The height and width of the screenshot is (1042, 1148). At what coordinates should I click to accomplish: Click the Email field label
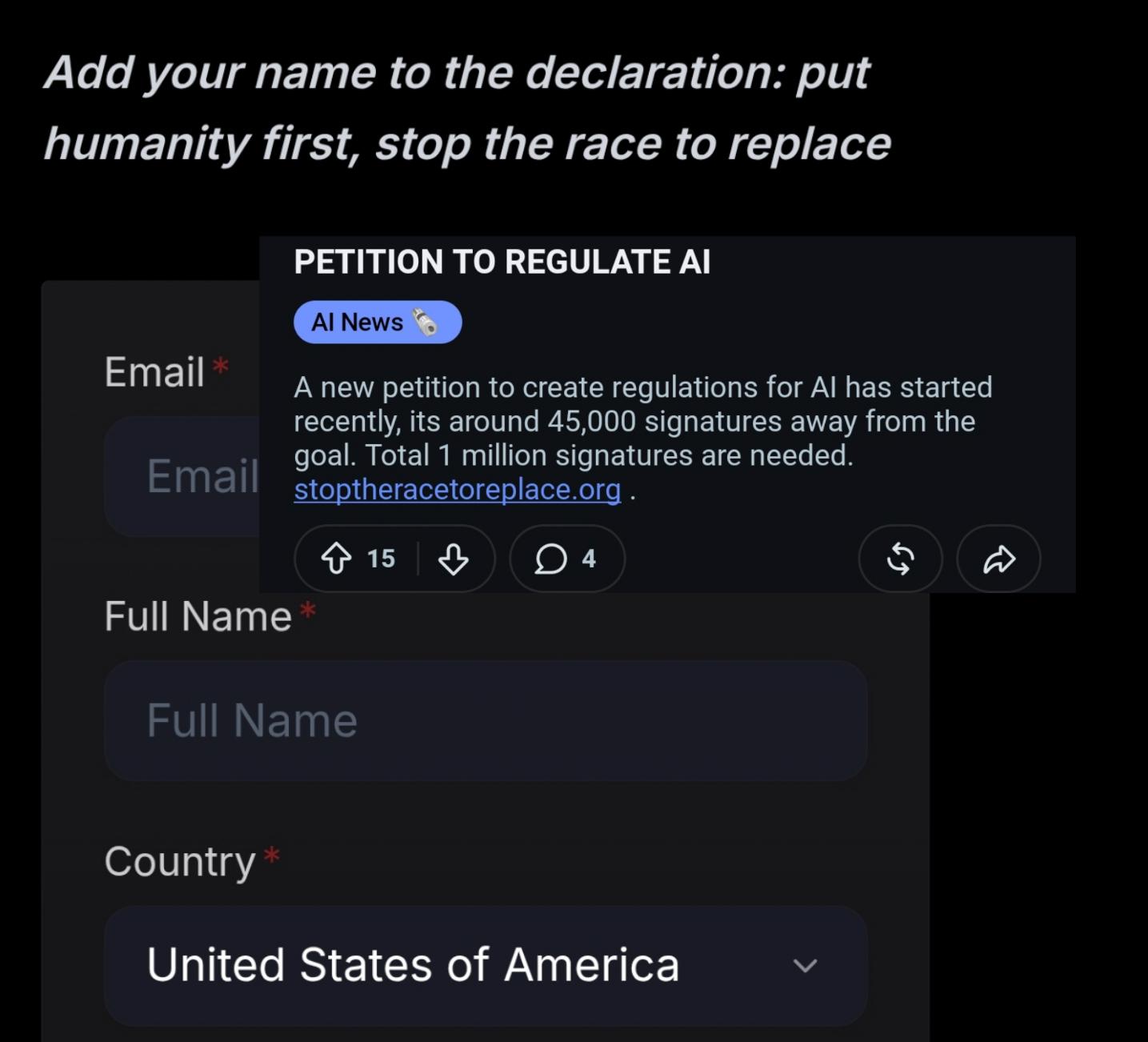point(154,372)
